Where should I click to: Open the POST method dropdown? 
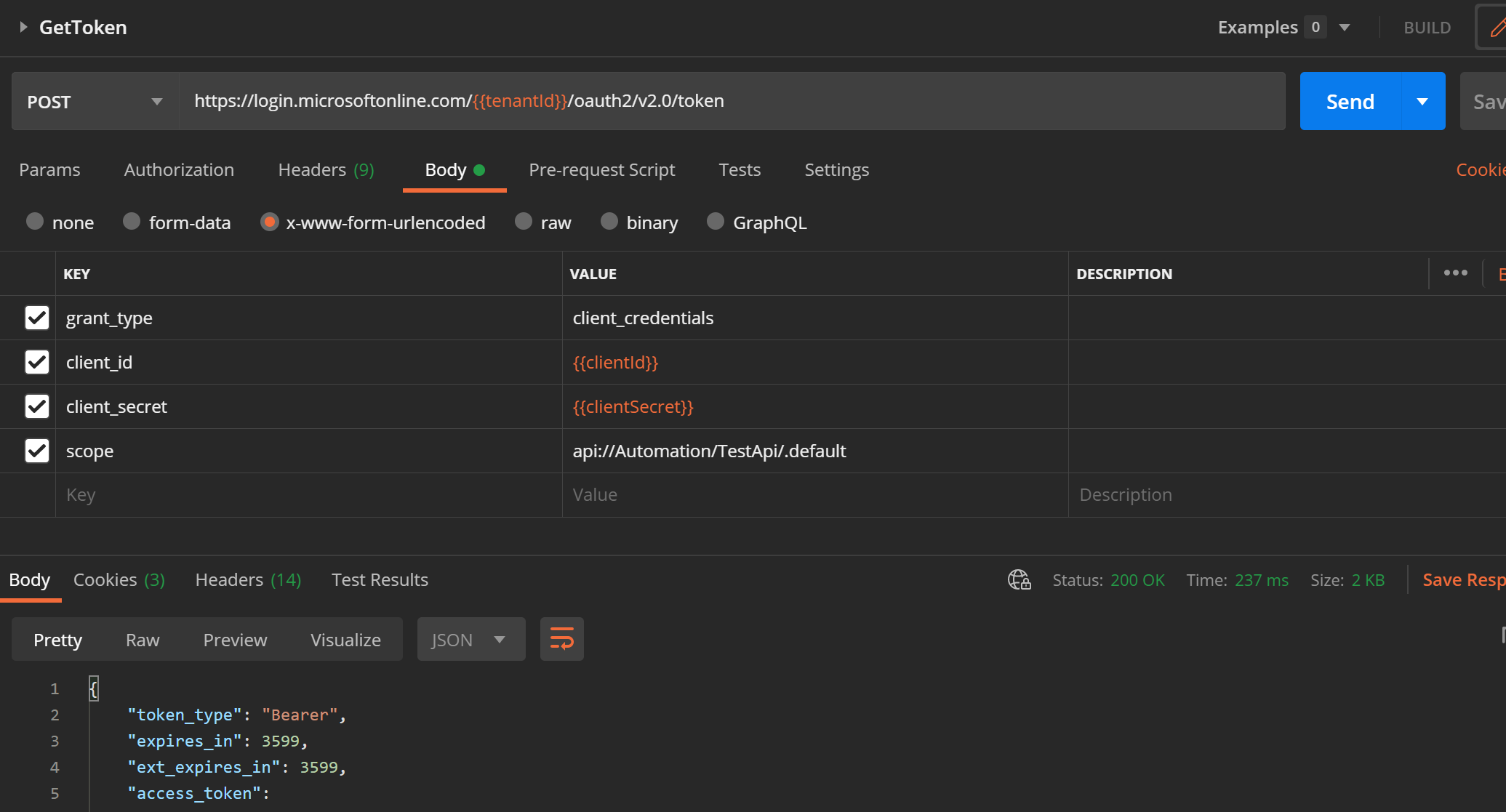tap(95, 102)
